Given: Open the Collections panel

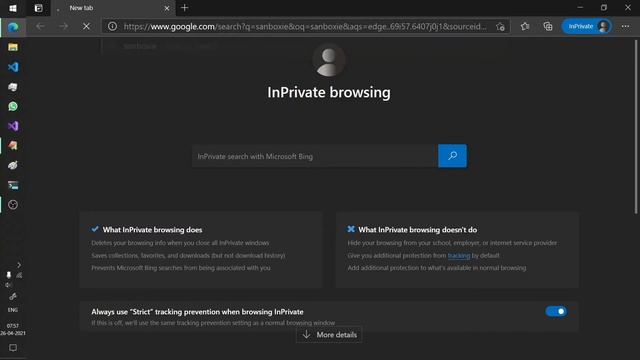Looking at the screenshot, I should 548,27.
